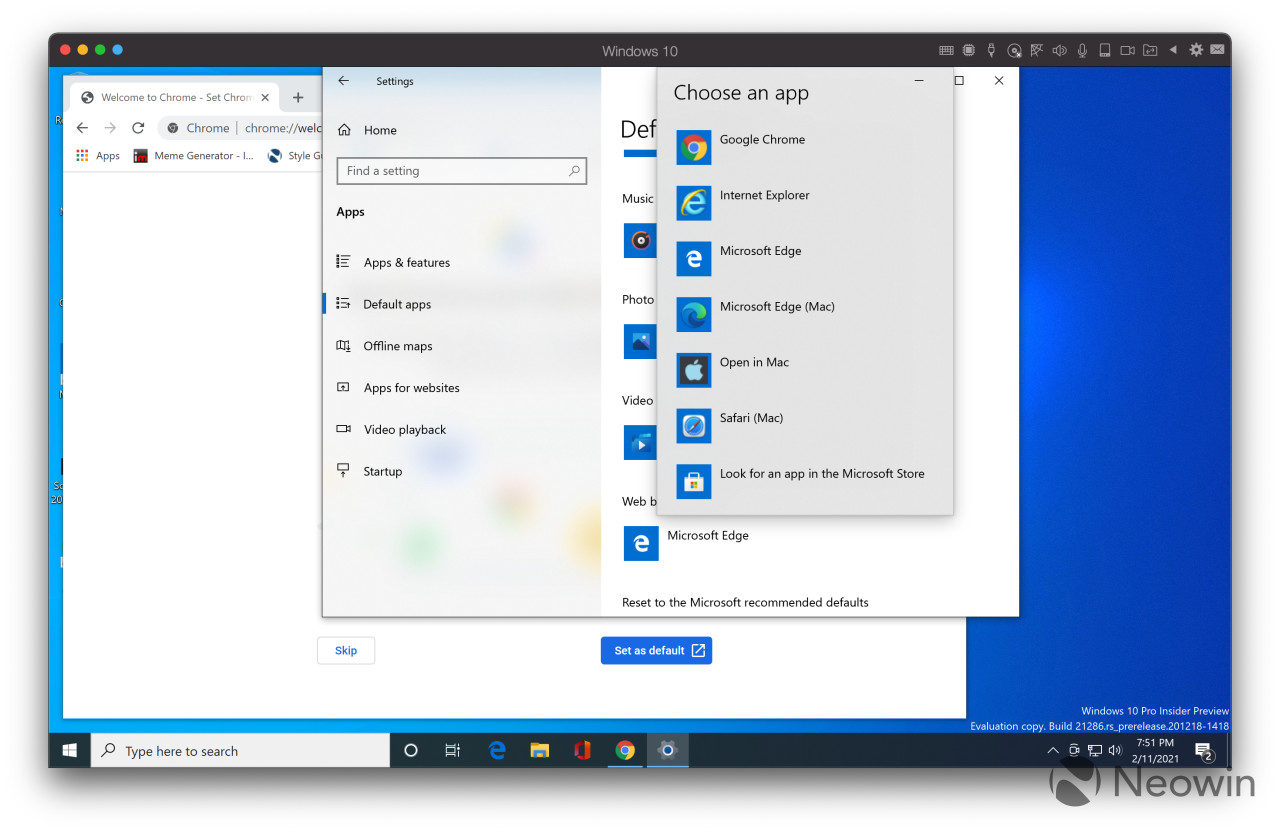This screenshot has width=1280, height=832.
Task: Click Chrome's back navigation arrow
Action: (83, 128)
